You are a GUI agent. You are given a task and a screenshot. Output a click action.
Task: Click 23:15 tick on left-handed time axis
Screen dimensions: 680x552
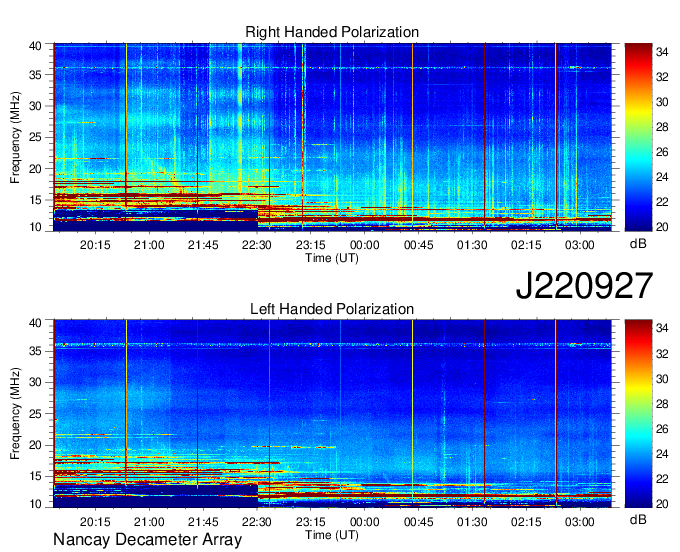point(311,522)
